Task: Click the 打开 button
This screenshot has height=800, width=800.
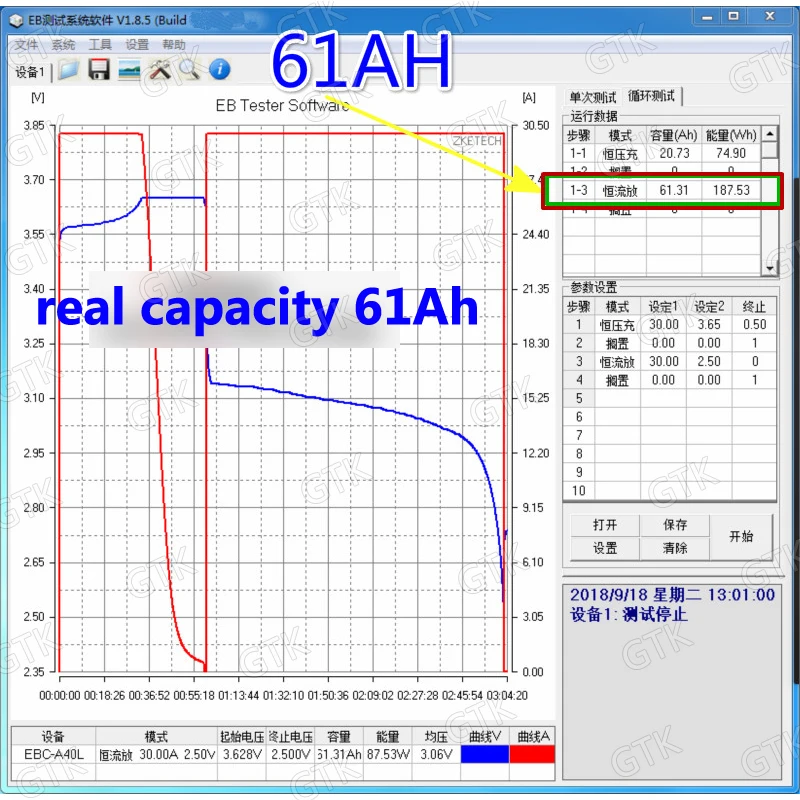Action: click(x=605, y=525)
